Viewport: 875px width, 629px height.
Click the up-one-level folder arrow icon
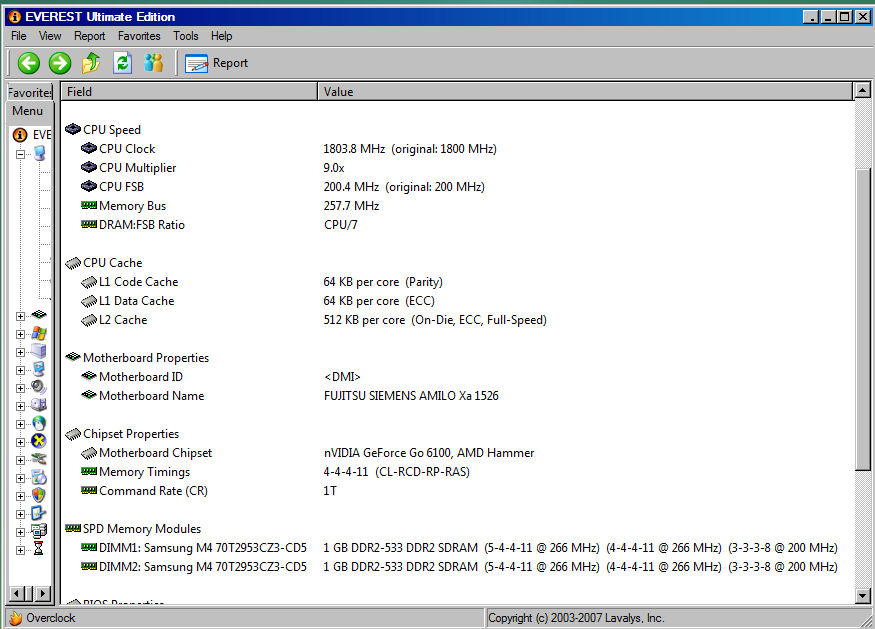point(91,63)
